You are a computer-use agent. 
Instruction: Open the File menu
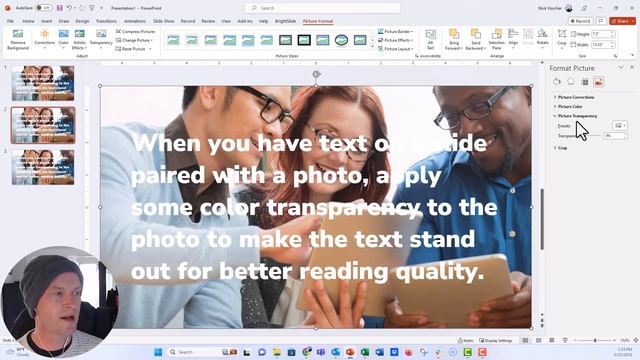[10, 21]
